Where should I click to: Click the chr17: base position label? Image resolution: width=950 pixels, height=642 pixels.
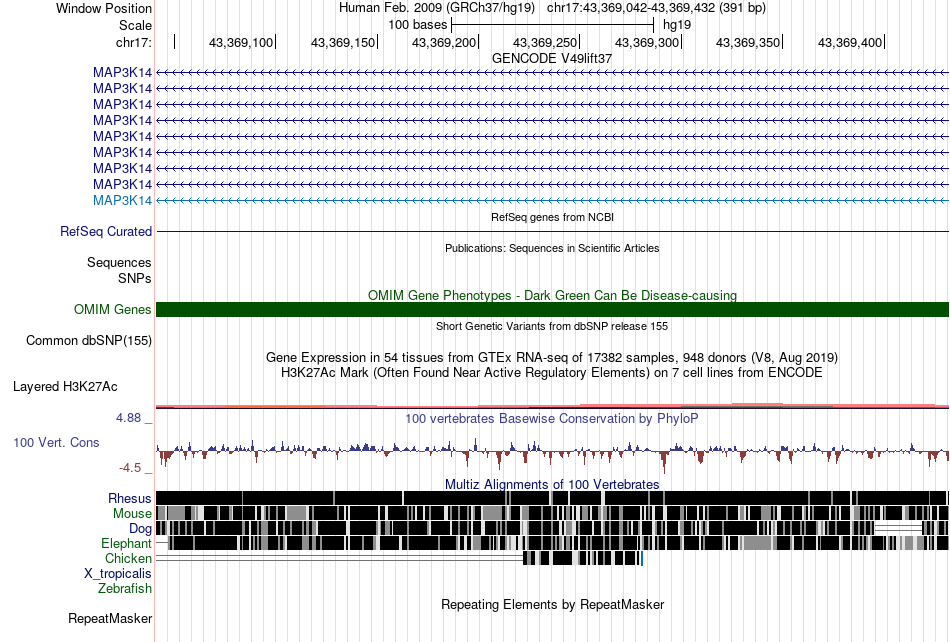click(133, 42)
